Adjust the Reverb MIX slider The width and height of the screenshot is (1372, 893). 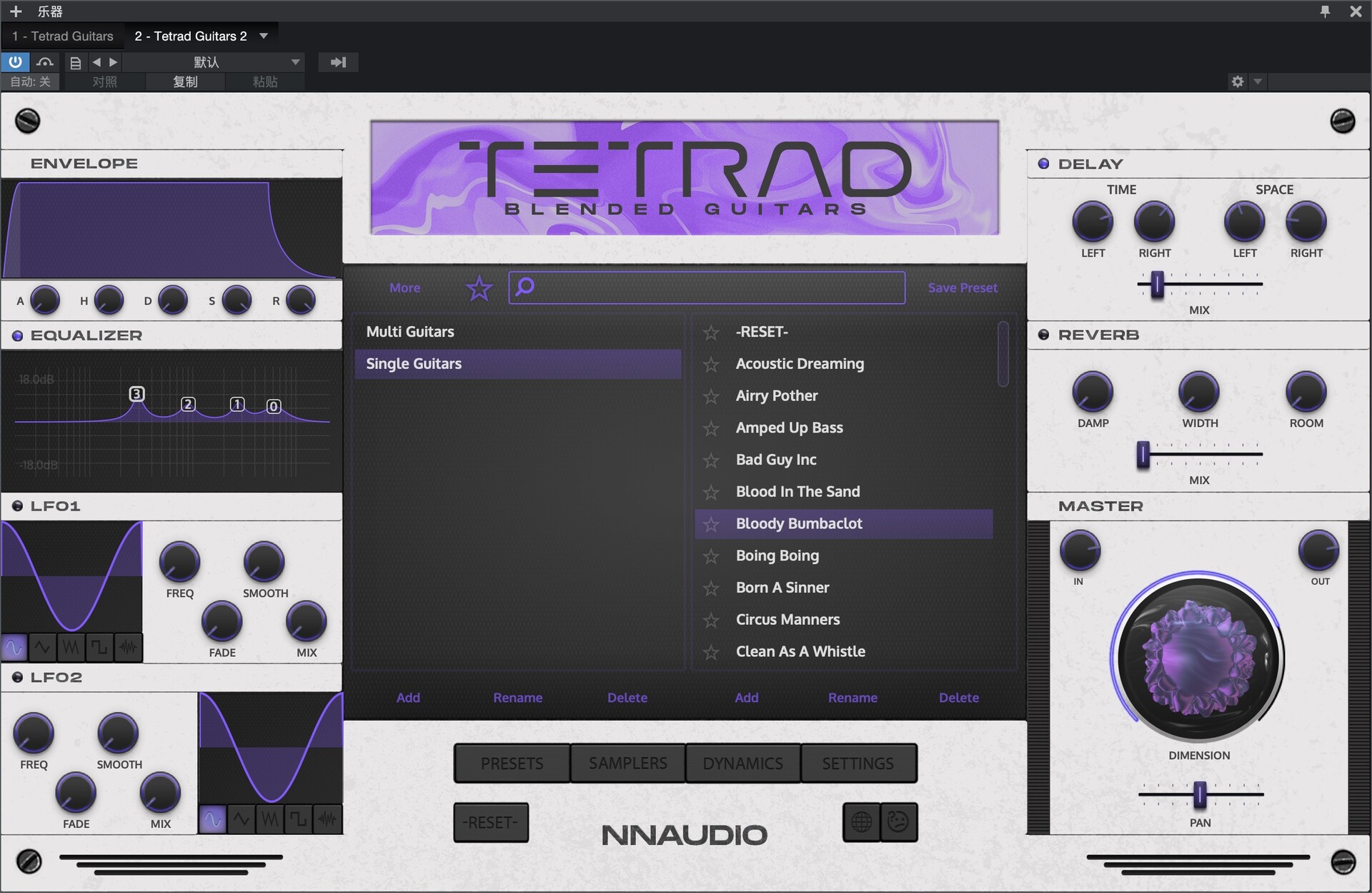click(1143, 454)
